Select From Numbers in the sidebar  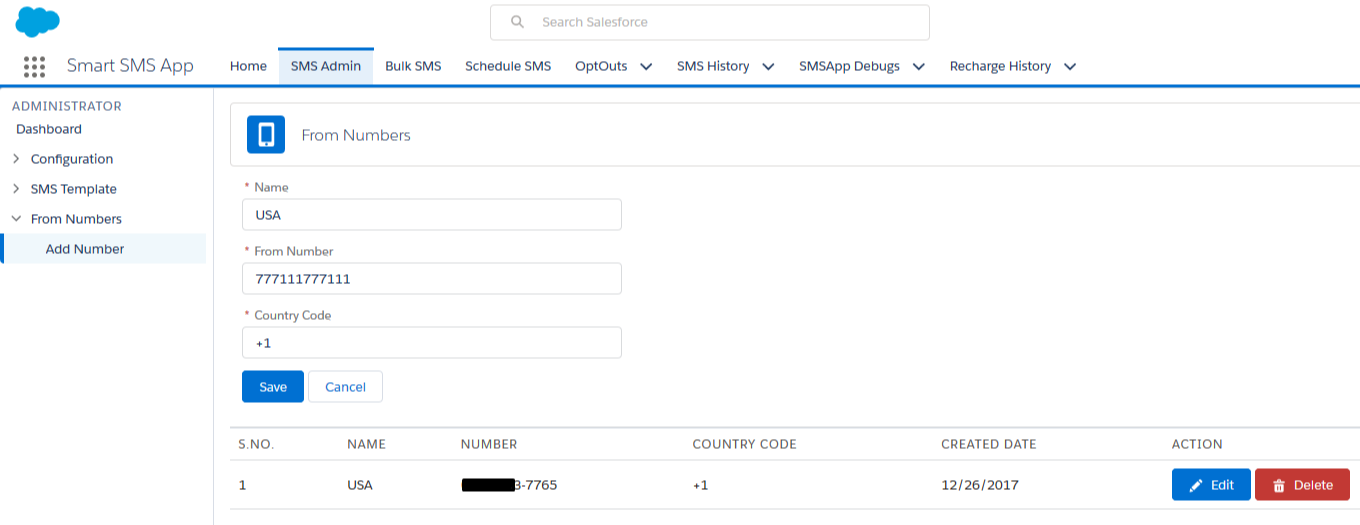[76, 219]
